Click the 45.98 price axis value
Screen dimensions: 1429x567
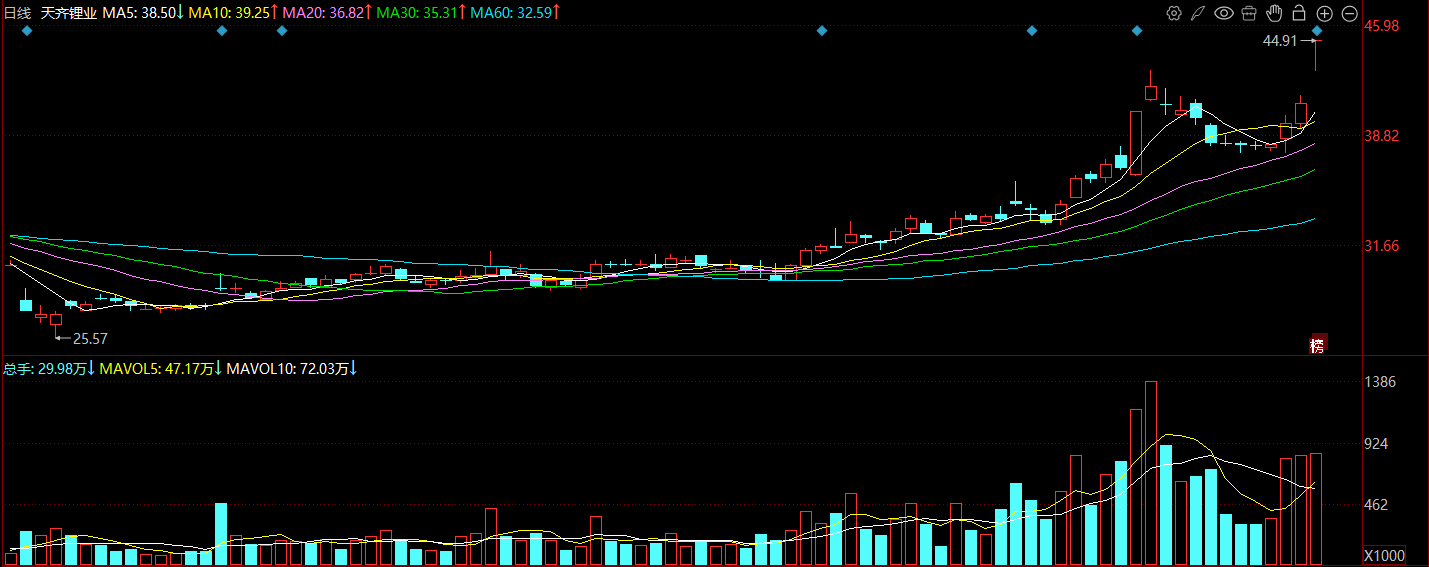1382,26
